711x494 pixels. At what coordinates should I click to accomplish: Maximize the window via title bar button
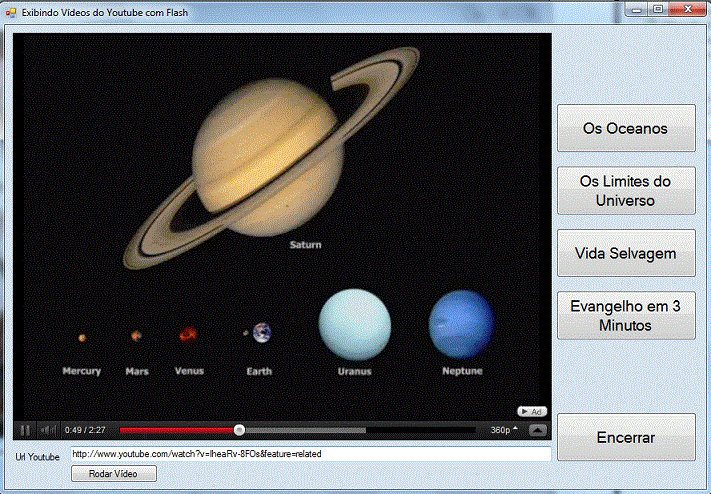pos(658,10)
